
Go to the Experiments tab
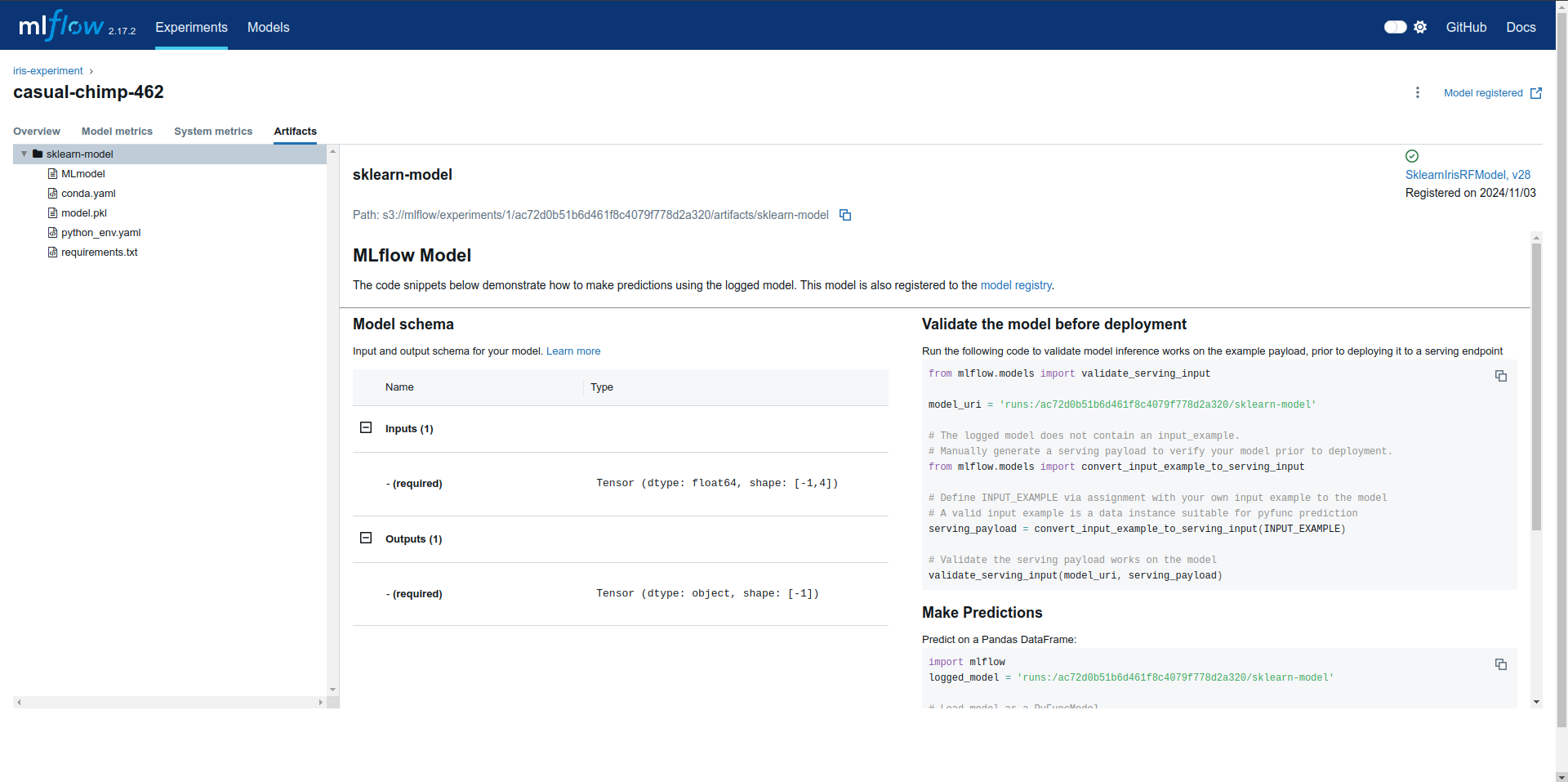(x=191, y=27)
